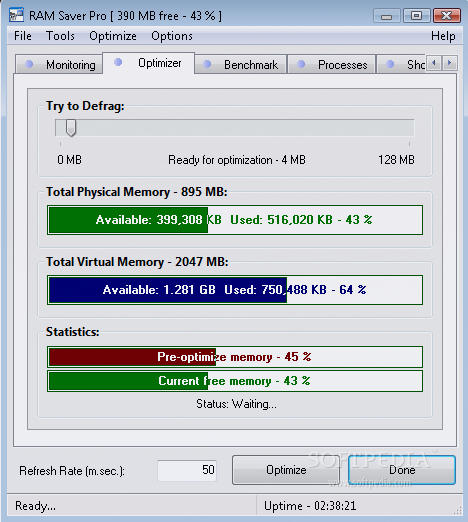Screen dimensions: 468x522
Task: Click the '0 MB' slider minimum label
Action: (x=69, y=160)
